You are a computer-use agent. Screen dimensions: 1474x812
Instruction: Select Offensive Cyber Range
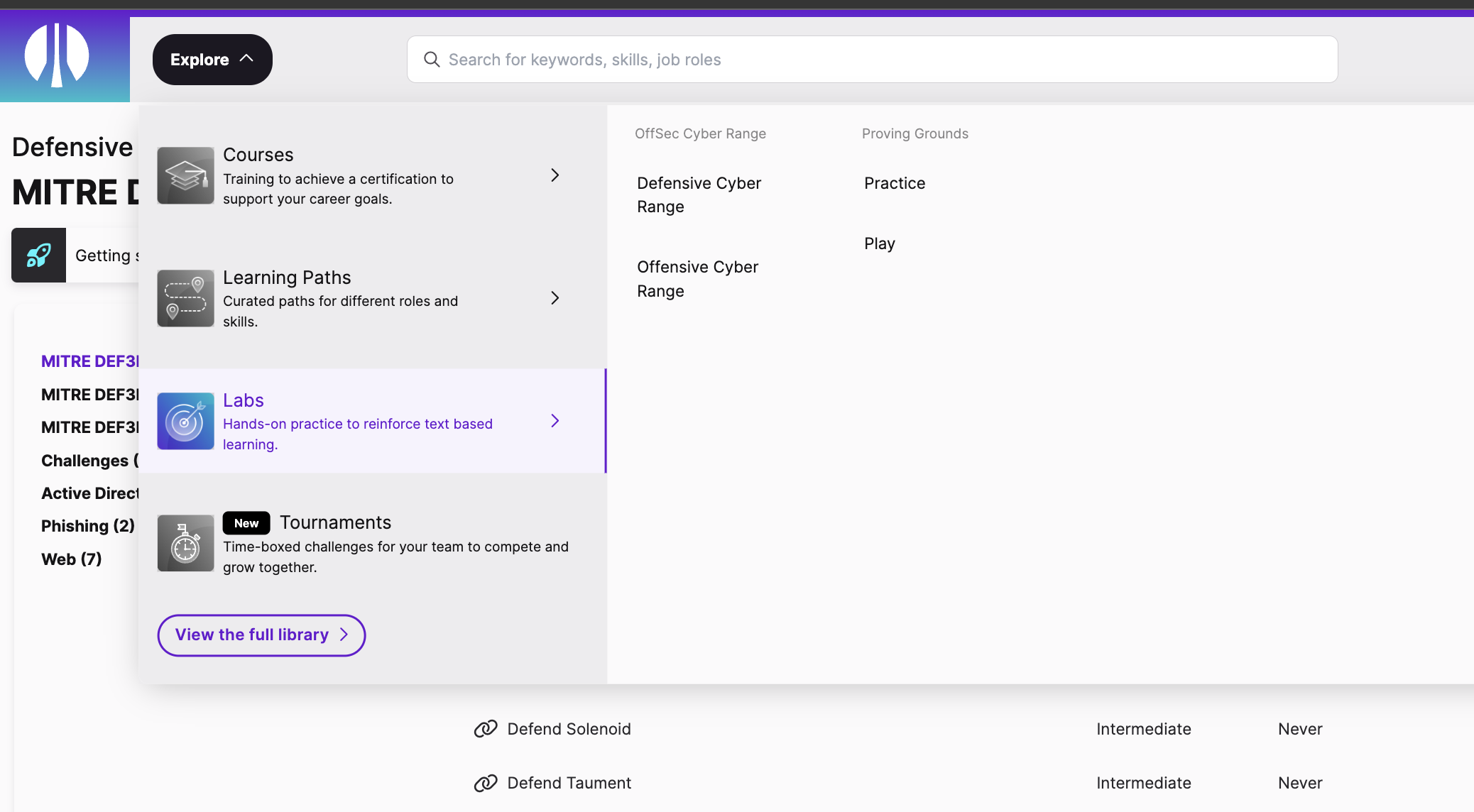point(698,278)
